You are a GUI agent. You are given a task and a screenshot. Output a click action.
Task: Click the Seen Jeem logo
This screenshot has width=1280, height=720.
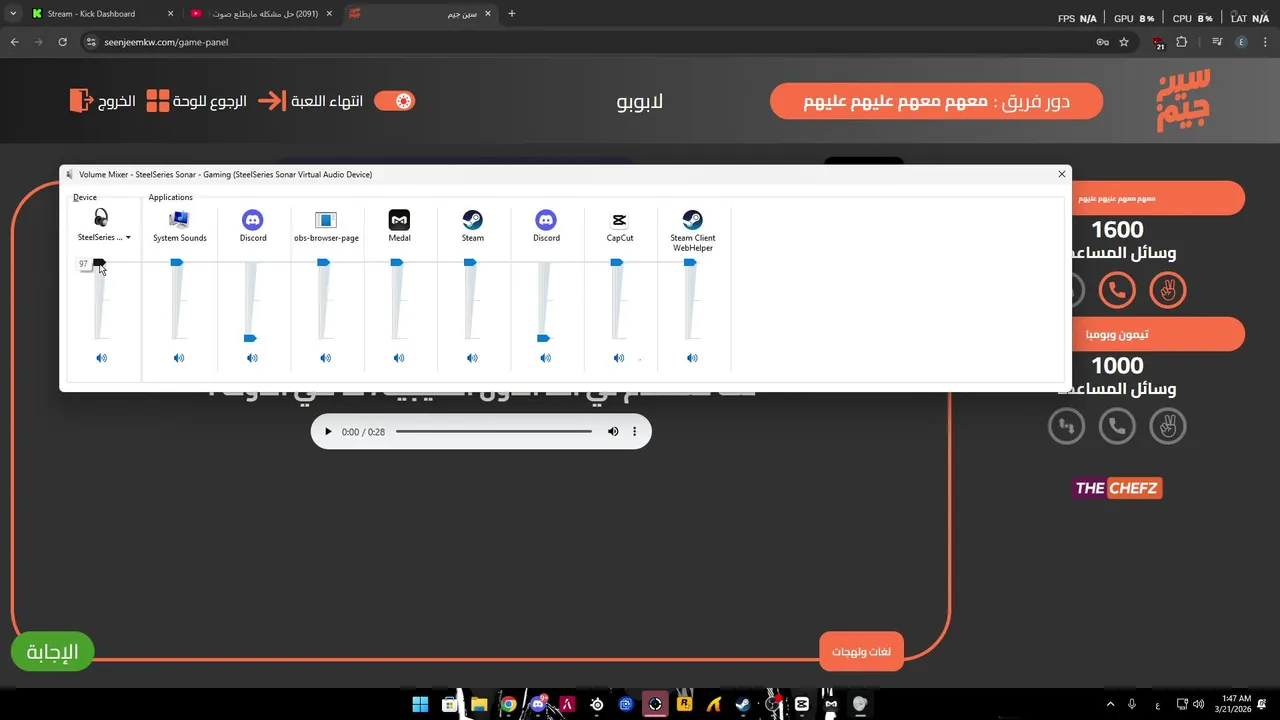click(1184, 100)
